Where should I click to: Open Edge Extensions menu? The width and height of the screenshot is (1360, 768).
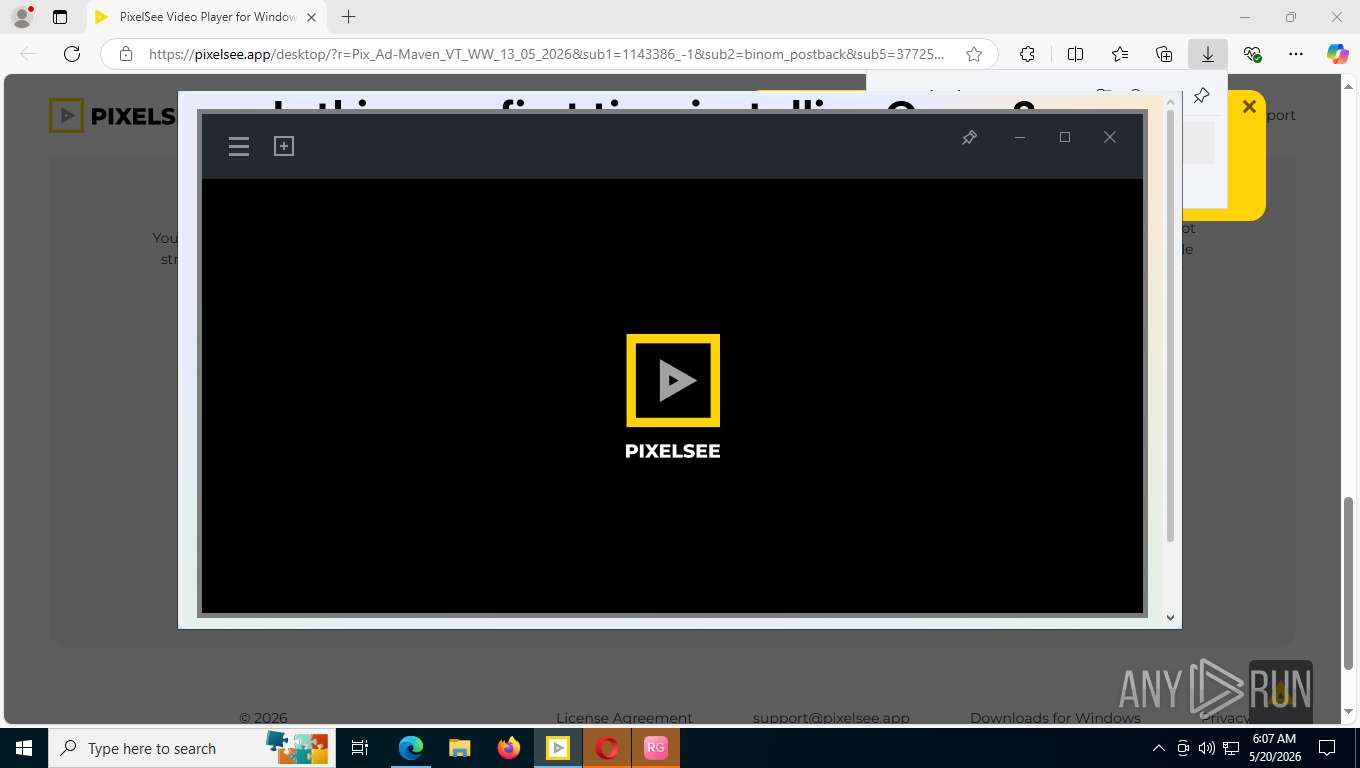1027,54
